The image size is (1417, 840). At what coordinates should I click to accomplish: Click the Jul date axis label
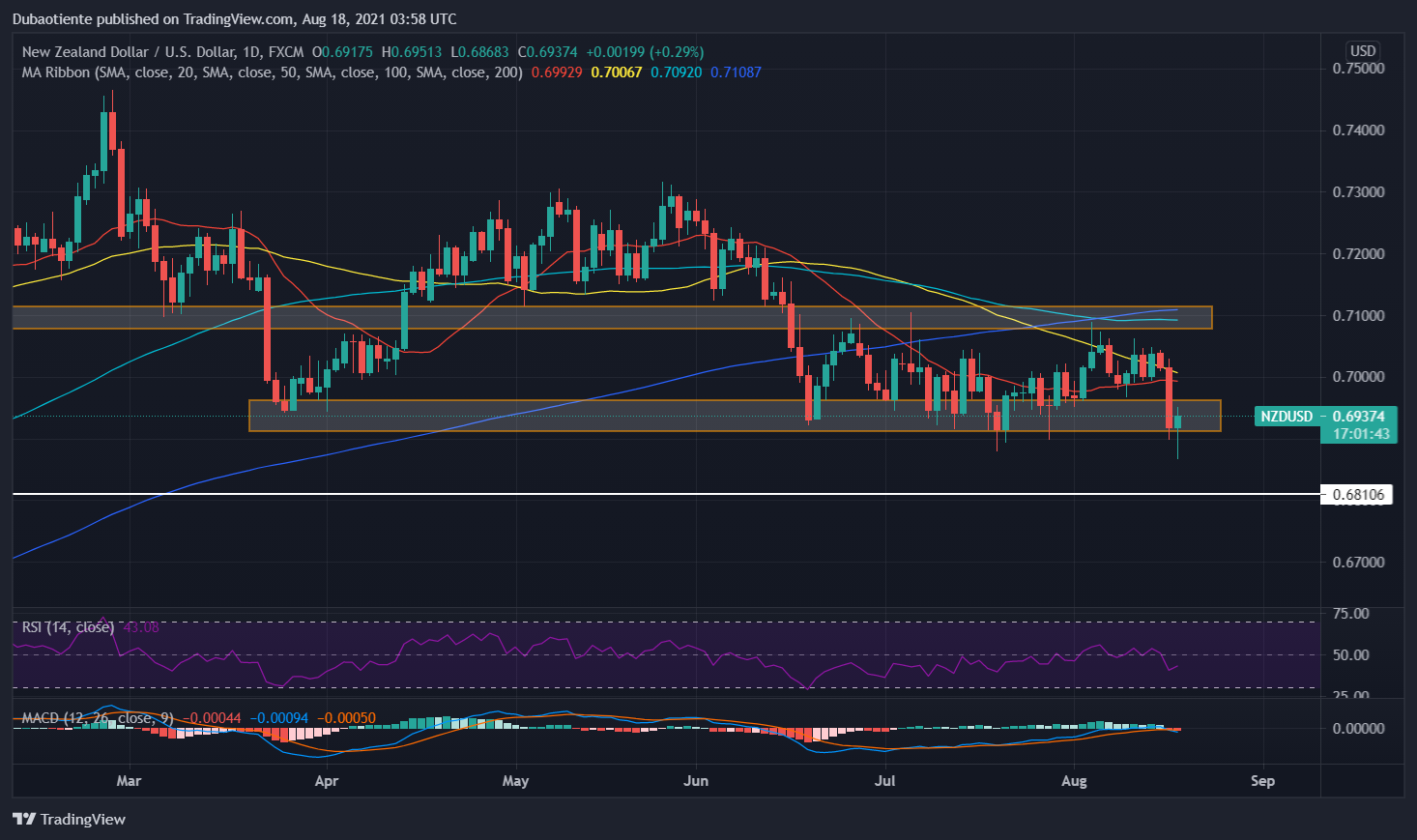pos(885,781)
